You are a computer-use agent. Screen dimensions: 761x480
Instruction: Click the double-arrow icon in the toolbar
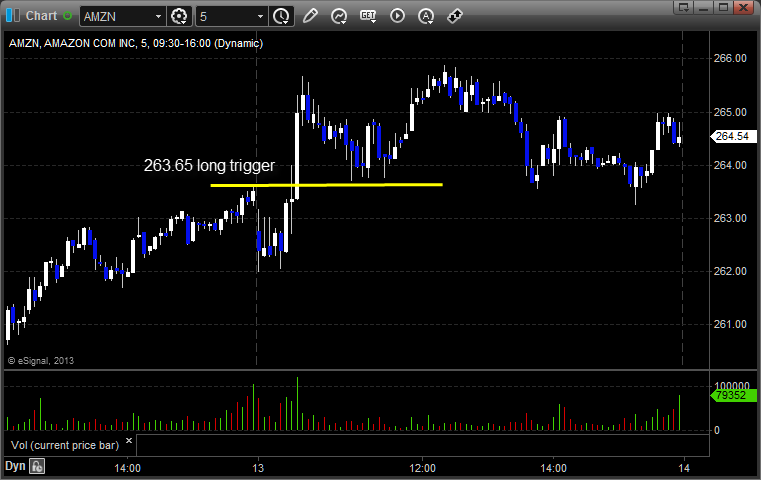point(455,16)
